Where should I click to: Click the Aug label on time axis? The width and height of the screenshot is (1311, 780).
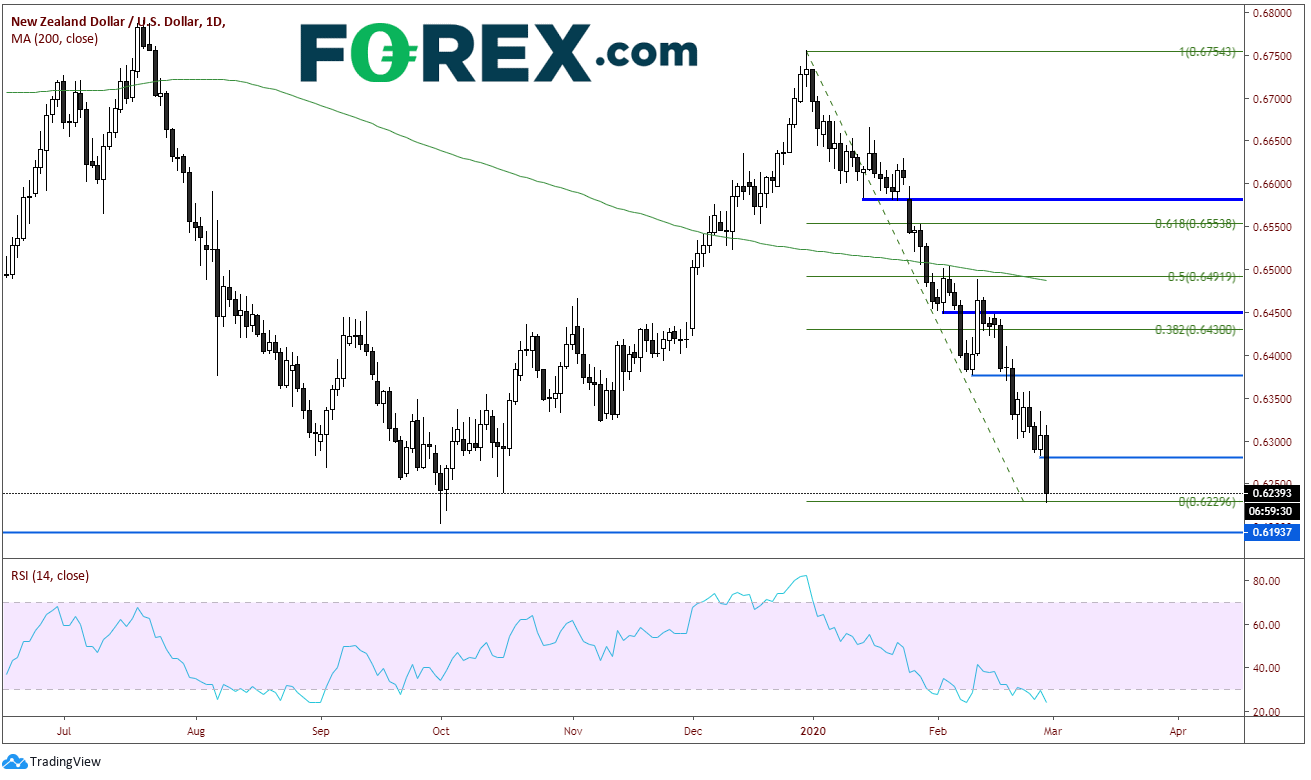[195, 731]
